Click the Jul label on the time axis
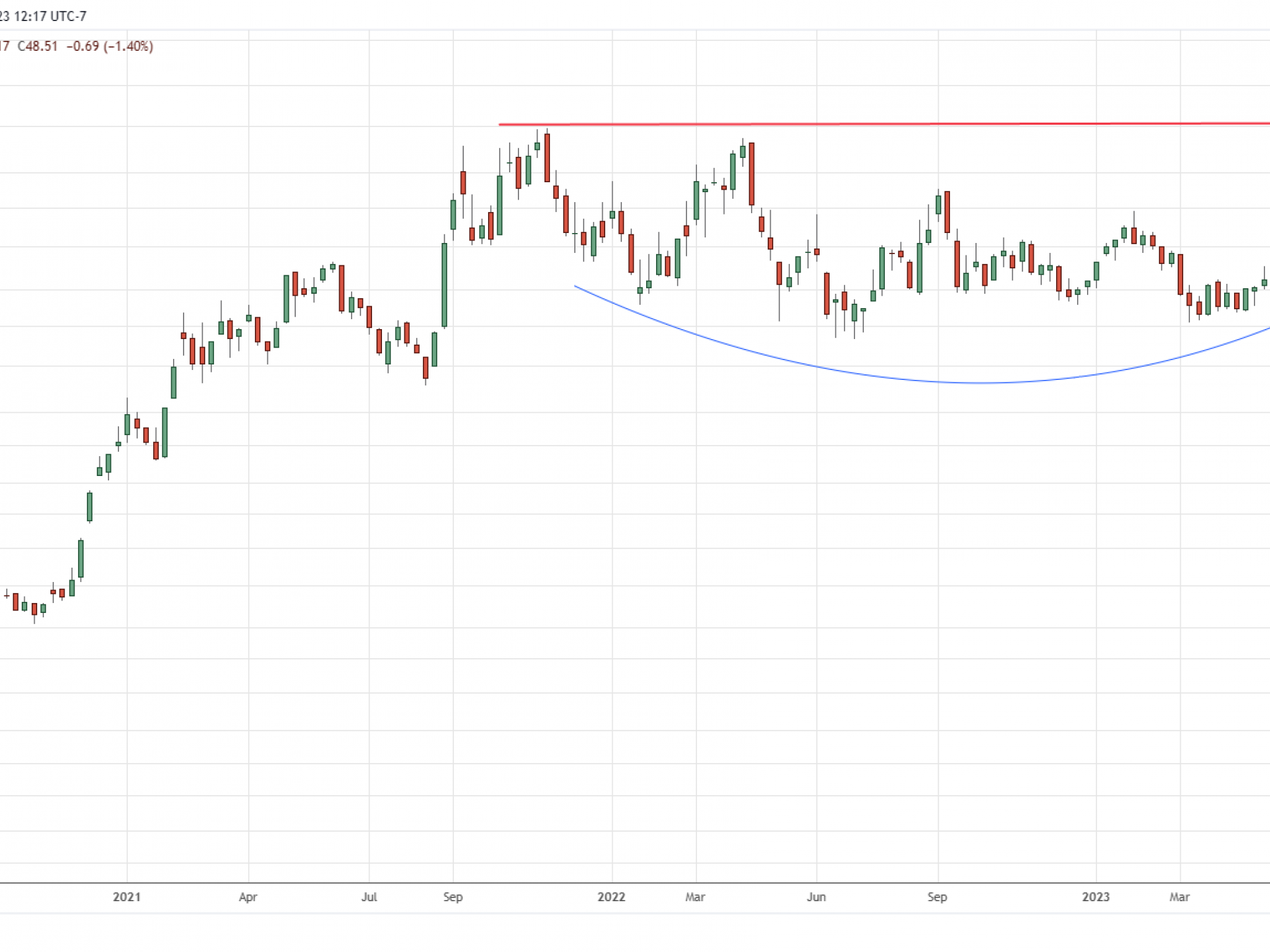This screenshot has width=1270, height=952. 369,897
